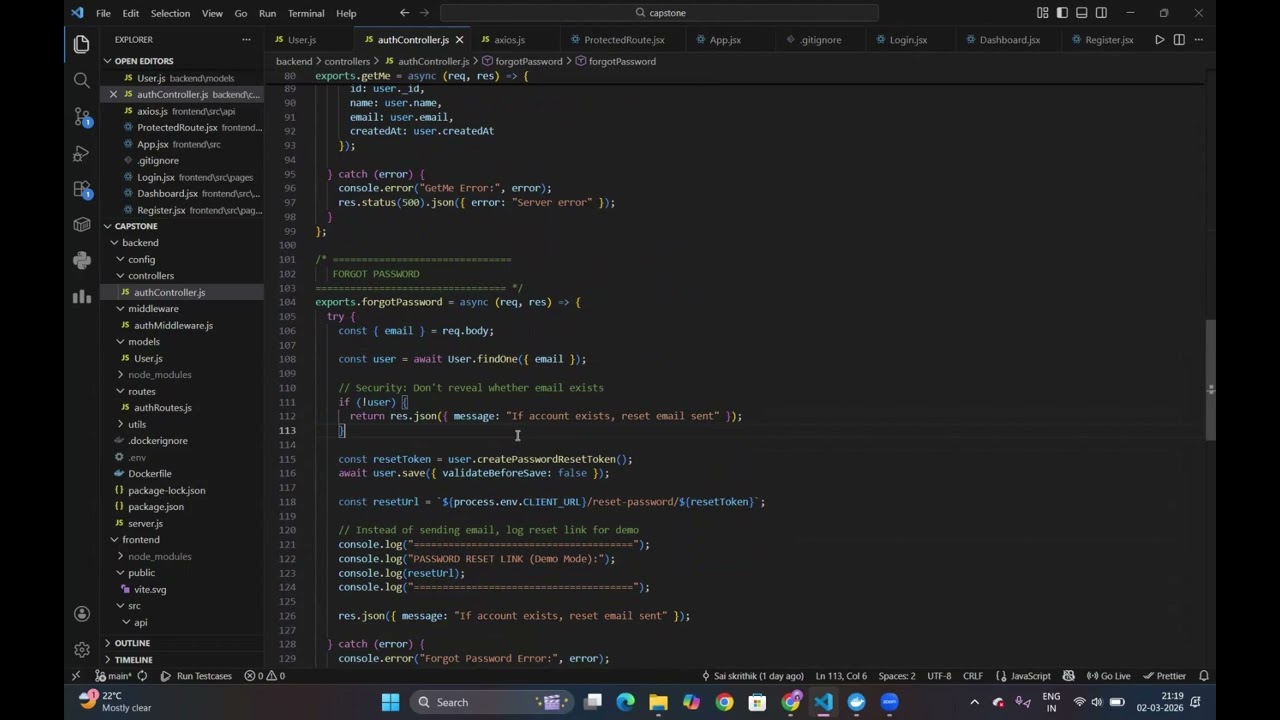
Task: Open Windows Start menu
Action: pos(390,702)
